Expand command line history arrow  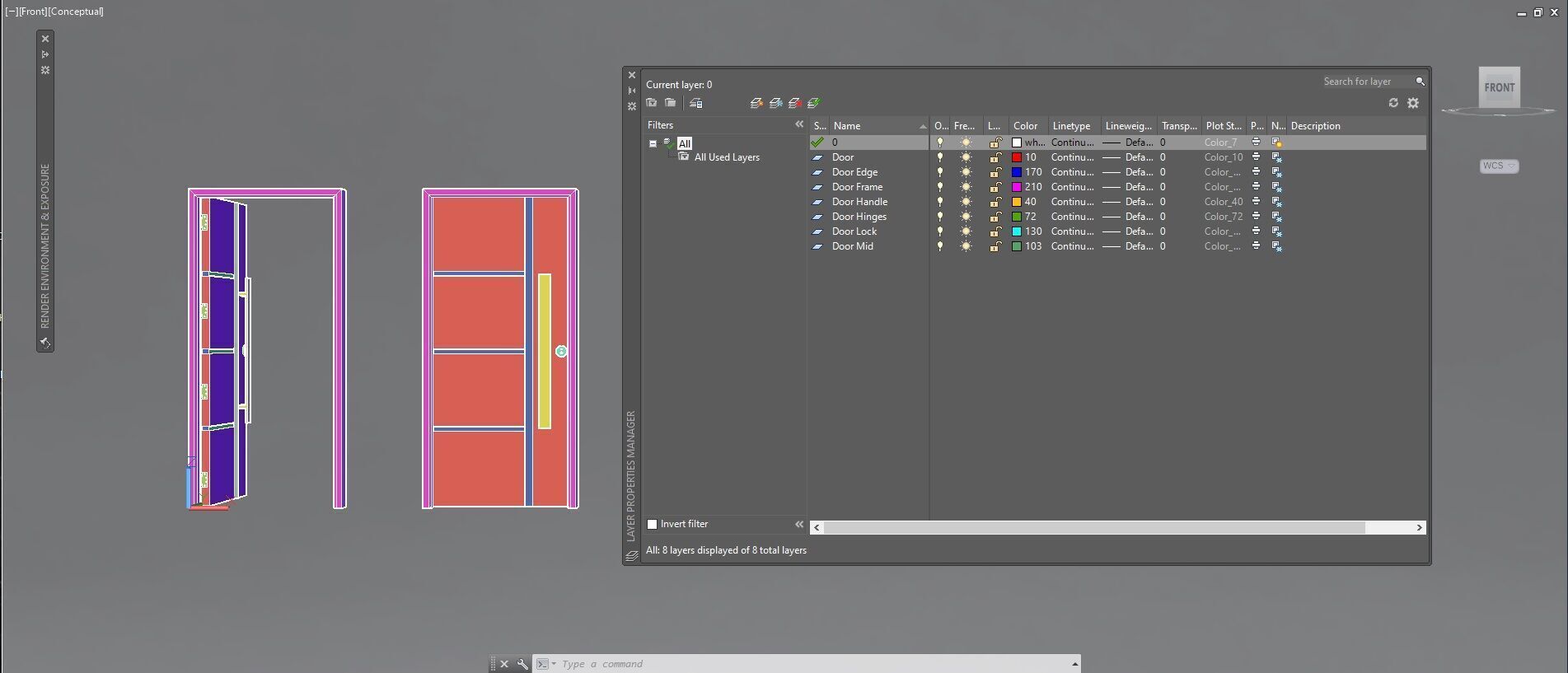coord(1074,664)
